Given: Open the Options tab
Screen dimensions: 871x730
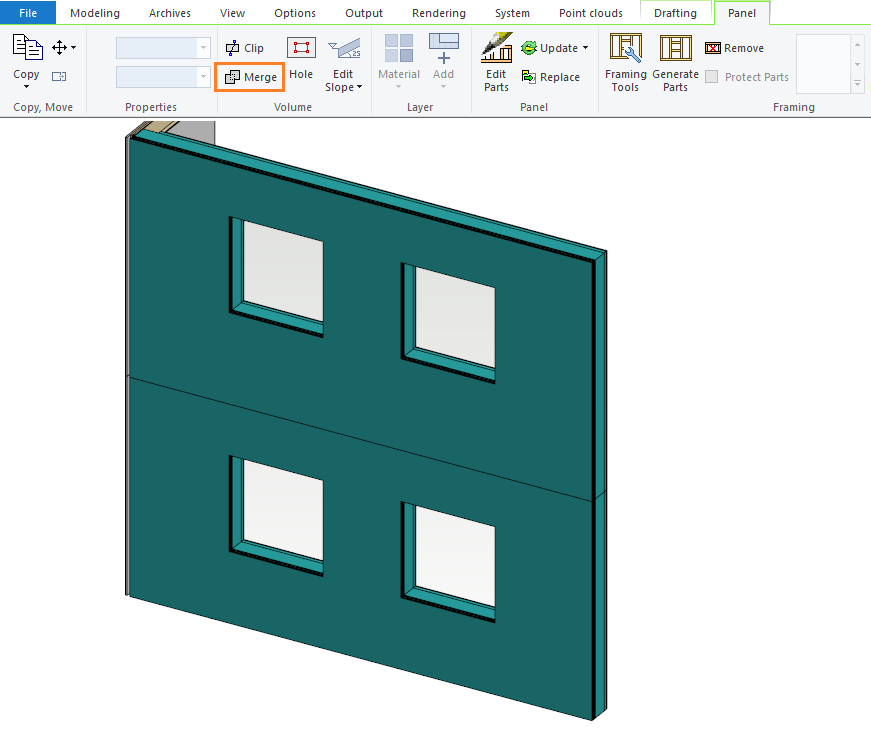Looking at the screenshot, I should 295,13.
